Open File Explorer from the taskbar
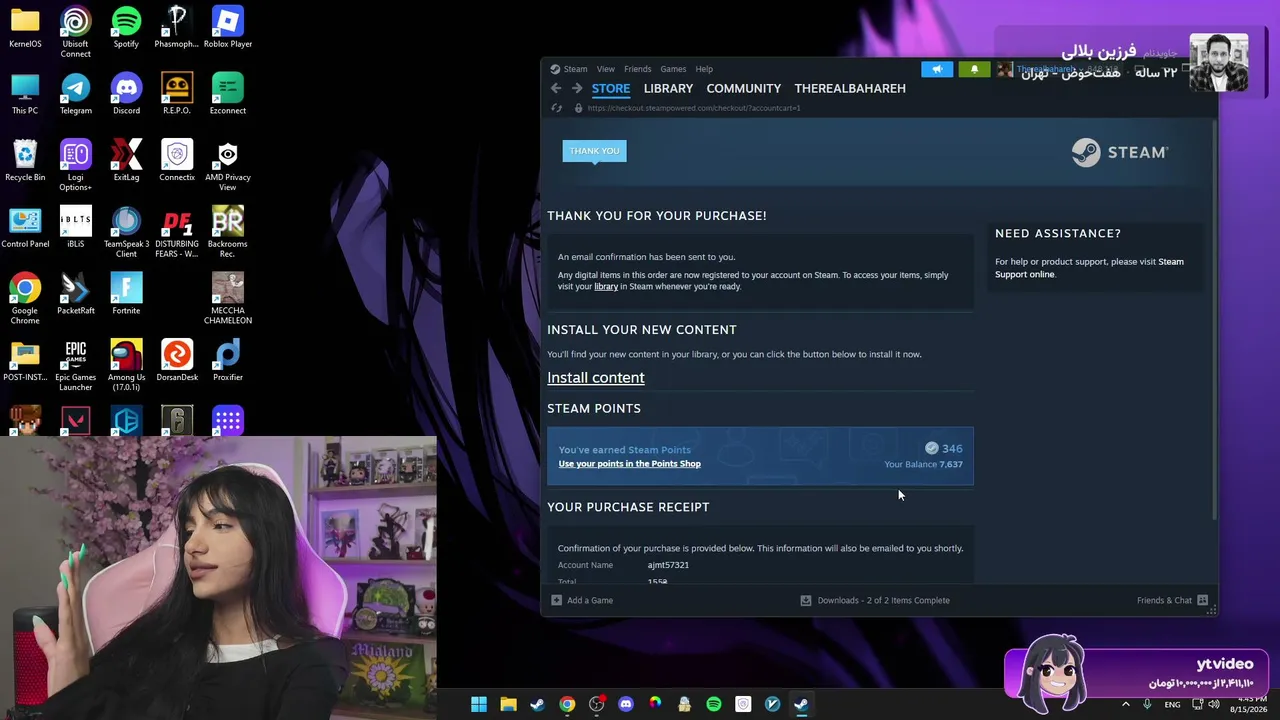This screenshot has height=720, width=1280. click(x=508, y=704)
